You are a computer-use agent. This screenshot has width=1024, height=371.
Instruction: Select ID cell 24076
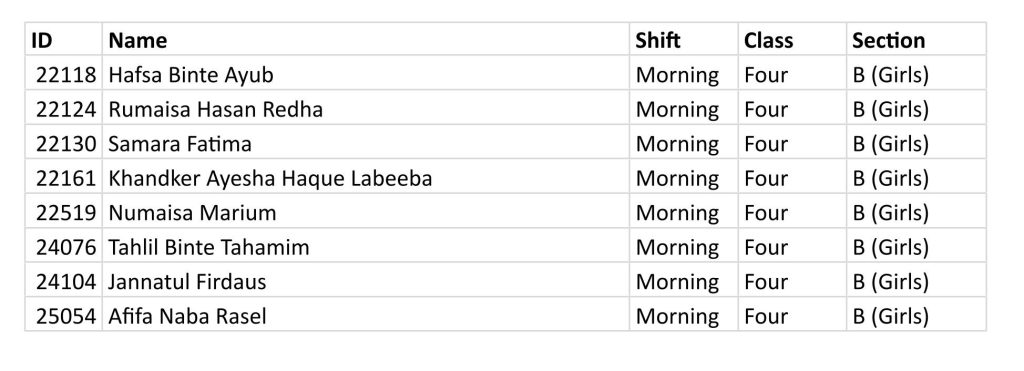63,246
